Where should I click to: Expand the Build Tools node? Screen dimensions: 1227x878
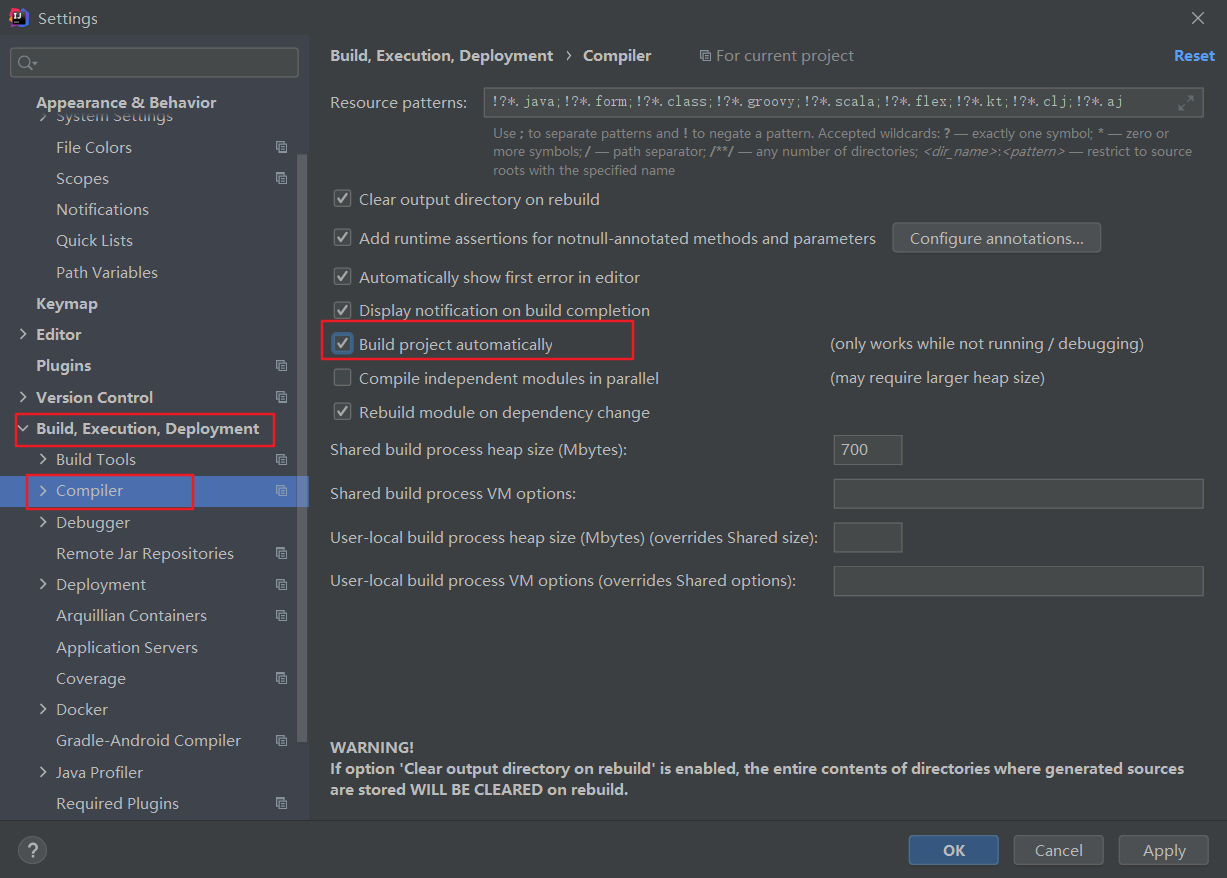coord(43,459)
